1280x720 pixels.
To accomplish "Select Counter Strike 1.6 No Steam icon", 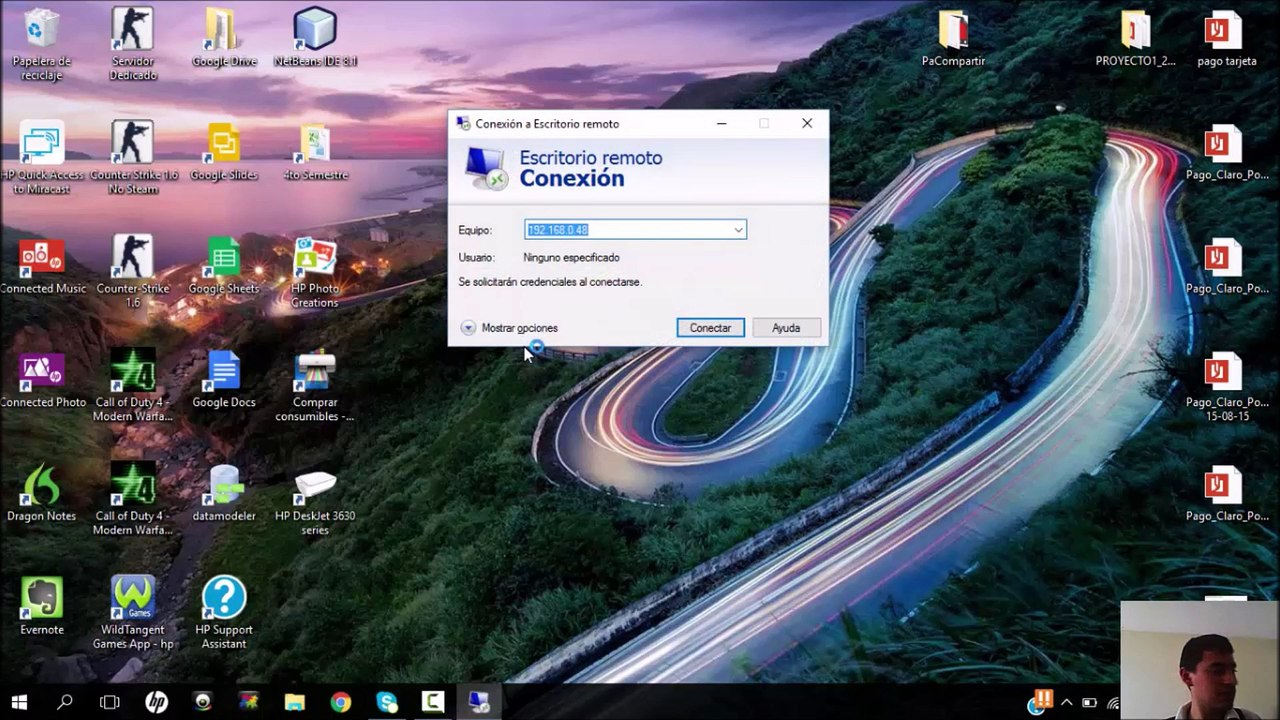I will point(133,158).
